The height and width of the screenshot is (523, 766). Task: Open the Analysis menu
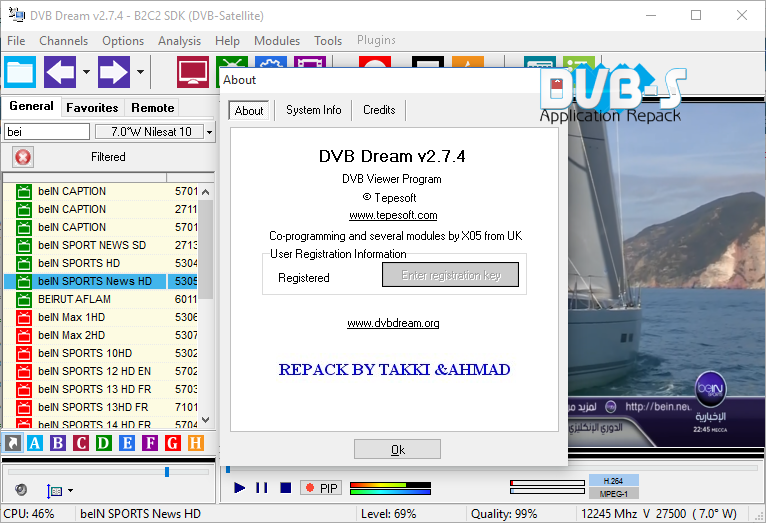pyautogui.click(x=179, y=41)
